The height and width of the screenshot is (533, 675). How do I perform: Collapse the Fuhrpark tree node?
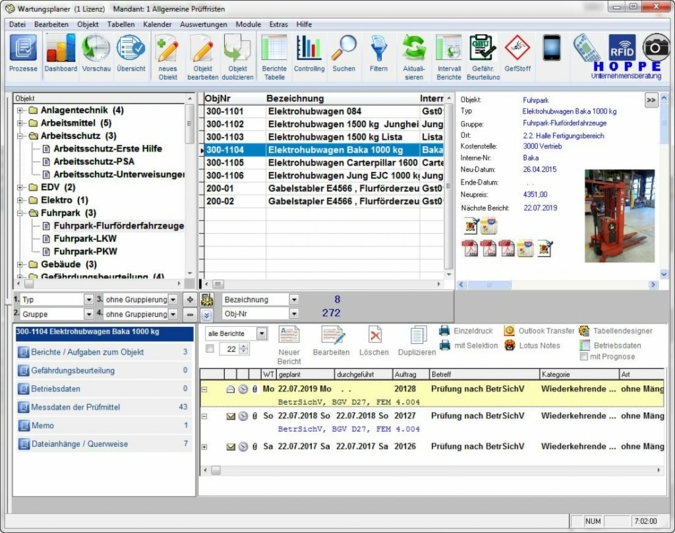(20, 213)
